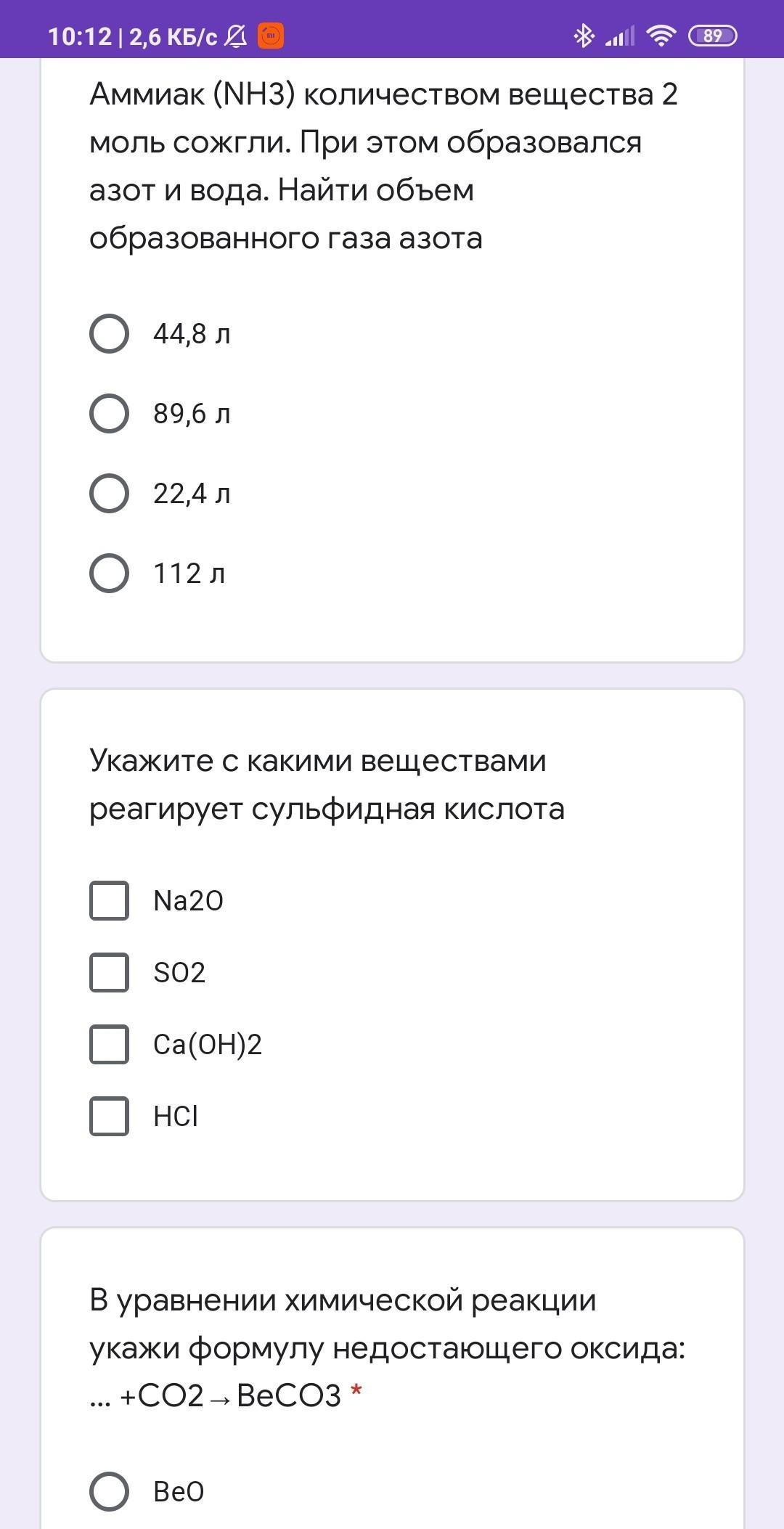Tap the Wi-Fi signal icon
The width and height of the screenshot is (784, 1529).
pyautogui.click(x=661, y=36)
